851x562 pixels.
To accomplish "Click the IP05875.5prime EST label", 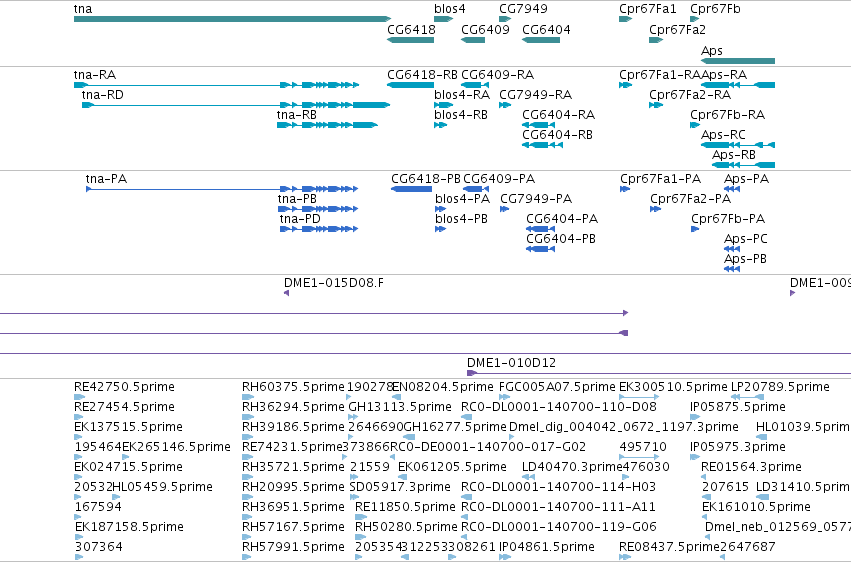I will [738, 406].
